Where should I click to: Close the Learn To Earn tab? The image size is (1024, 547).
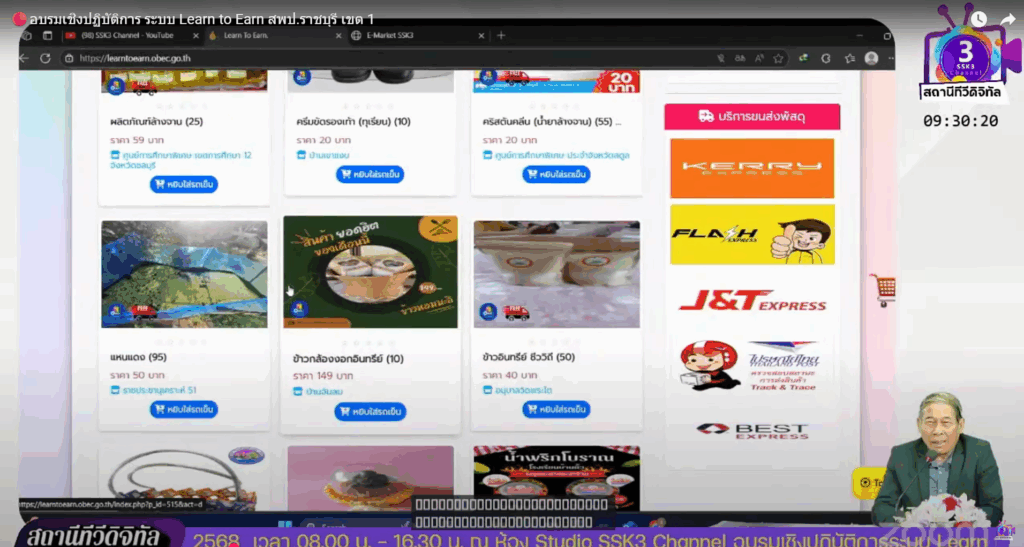coord(334,35)
